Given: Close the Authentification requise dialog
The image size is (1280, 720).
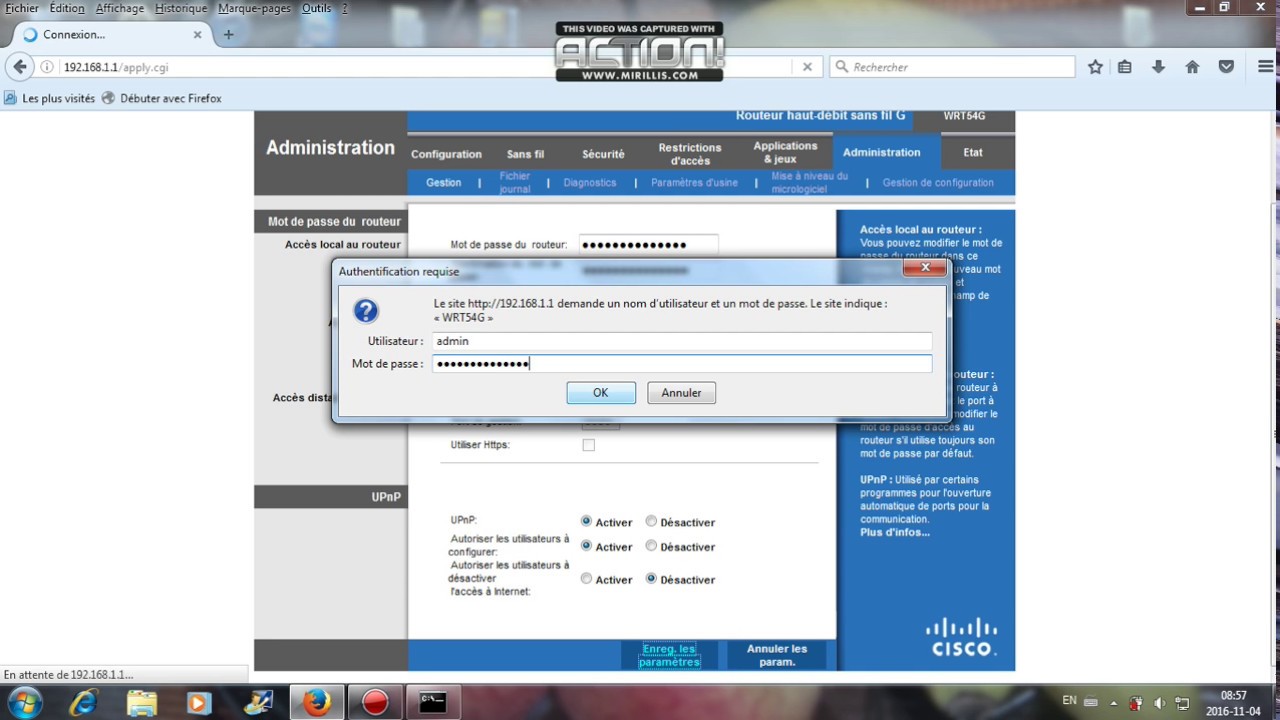Looking at the screenshot, I should click(925, 268).
